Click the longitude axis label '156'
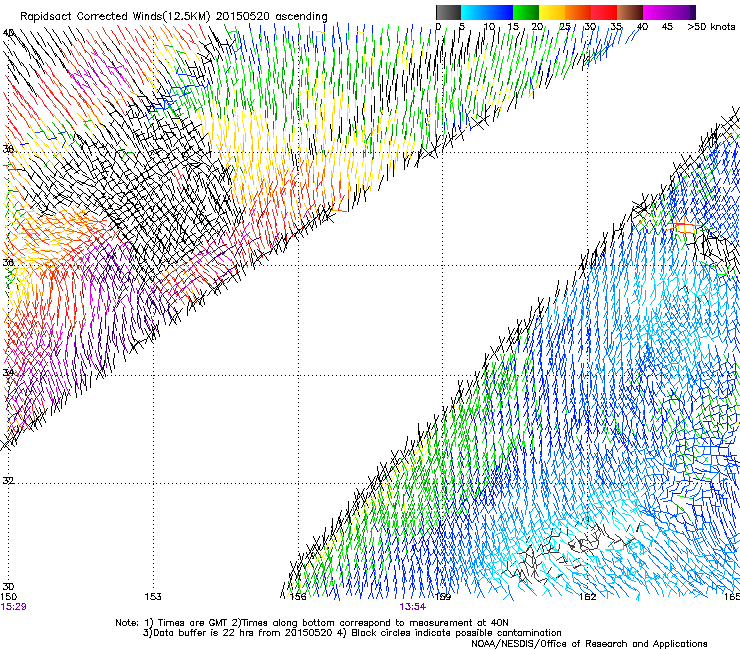This screenshot has width=740, height=650. (x=298, y=597)
